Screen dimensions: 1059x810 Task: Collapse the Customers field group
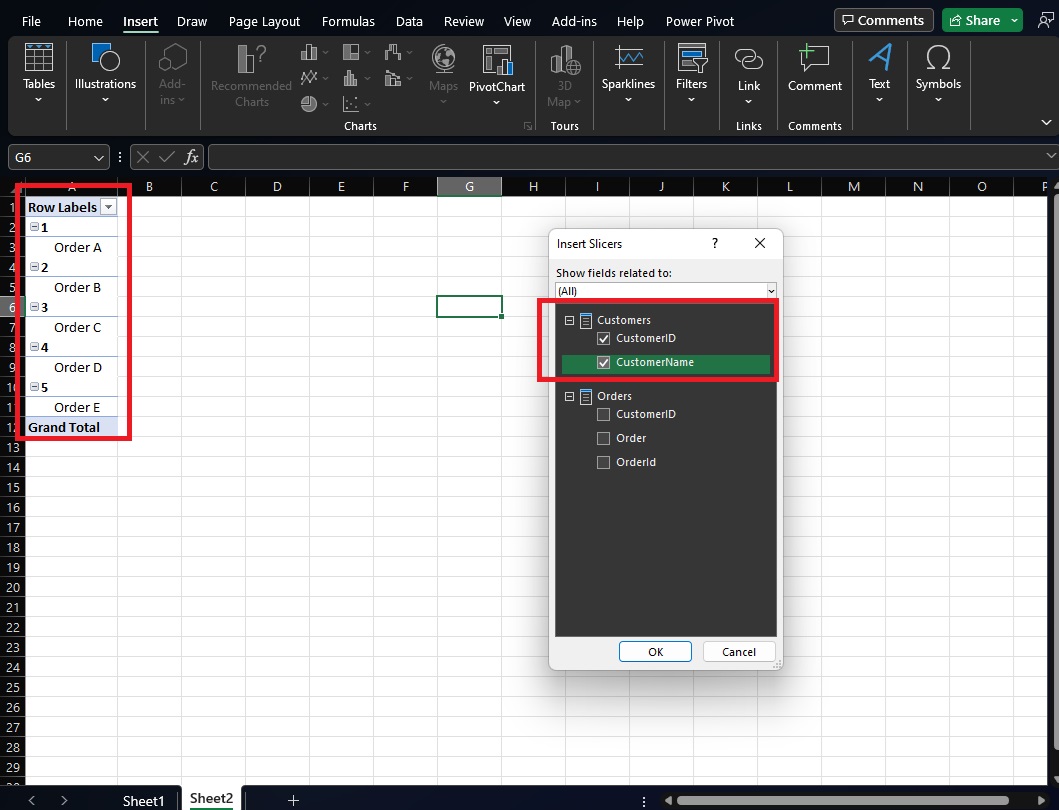point(570,320)
